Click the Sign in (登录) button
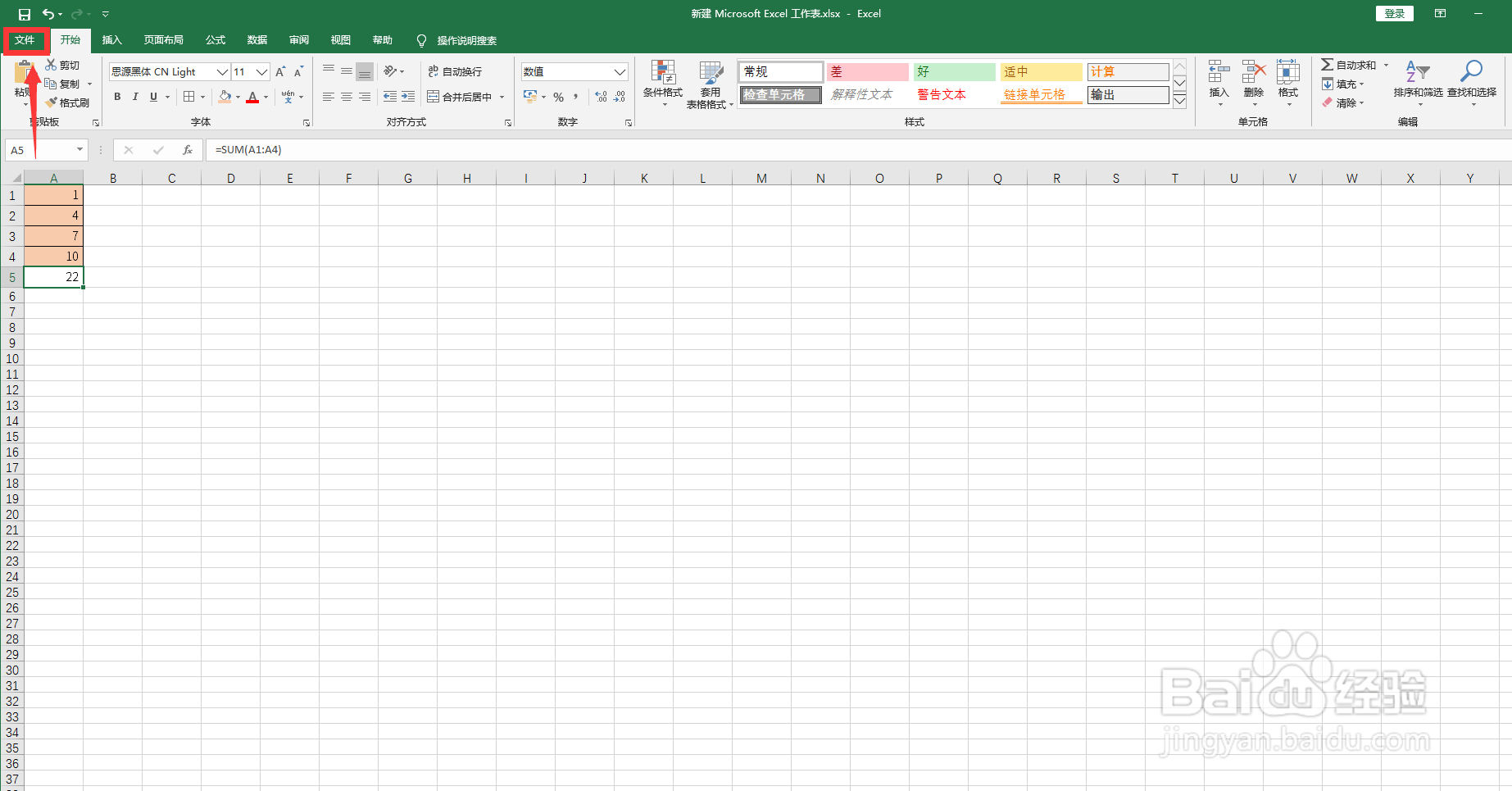The image size is (1512, 791). coord(1394,13)
